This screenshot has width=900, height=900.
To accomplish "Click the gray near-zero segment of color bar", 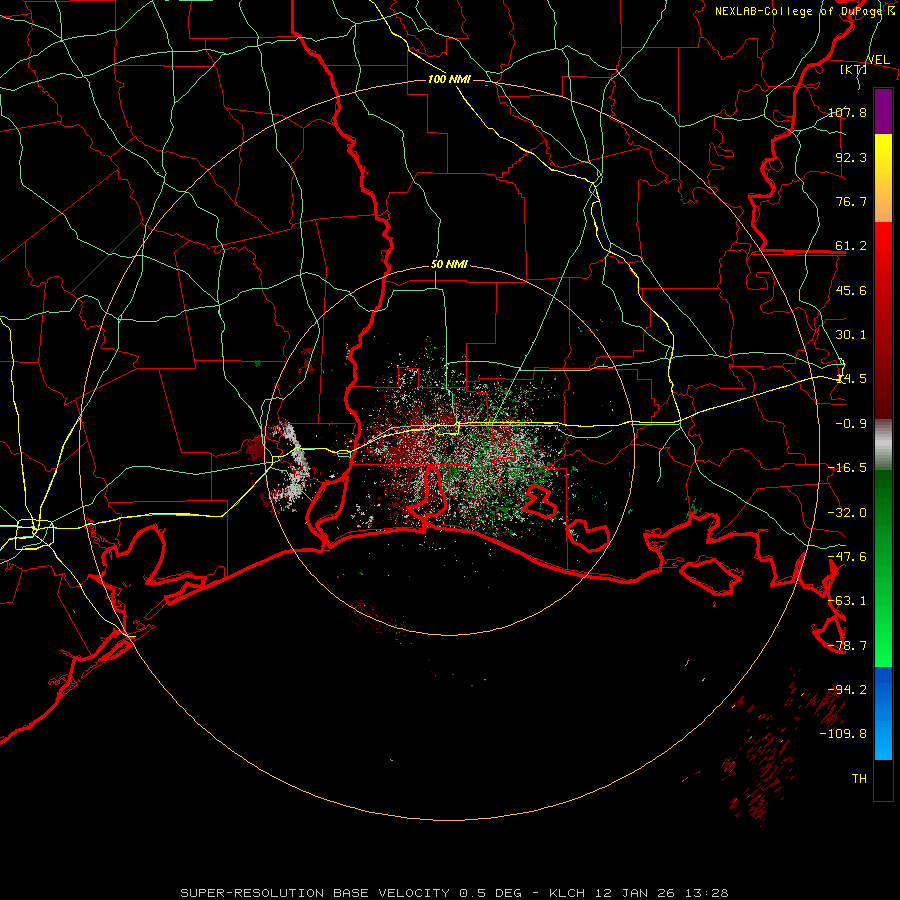I will click(x=883, y=444).
